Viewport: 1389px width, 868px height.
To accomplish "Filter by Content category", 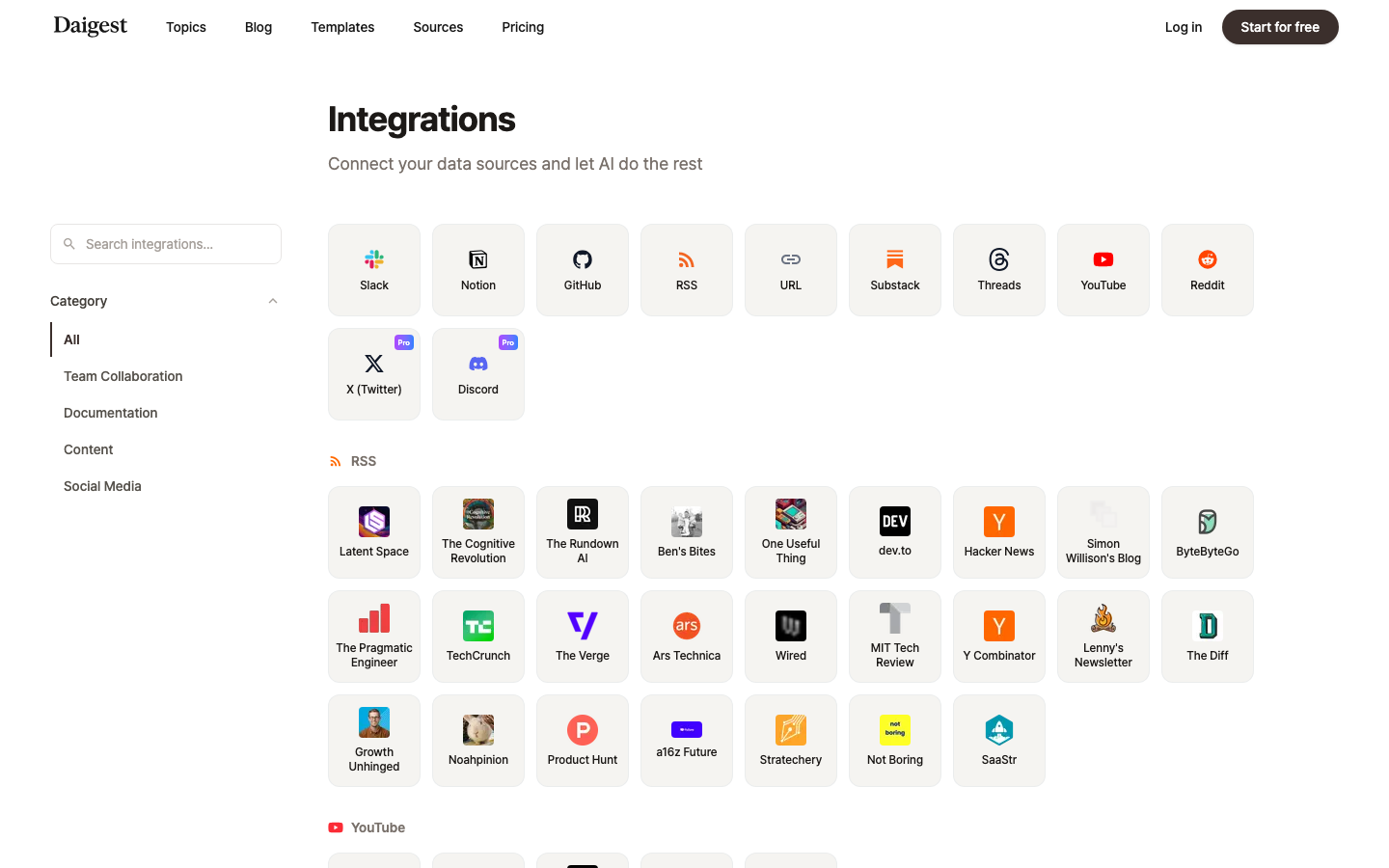I will click(x=166, y=449).
